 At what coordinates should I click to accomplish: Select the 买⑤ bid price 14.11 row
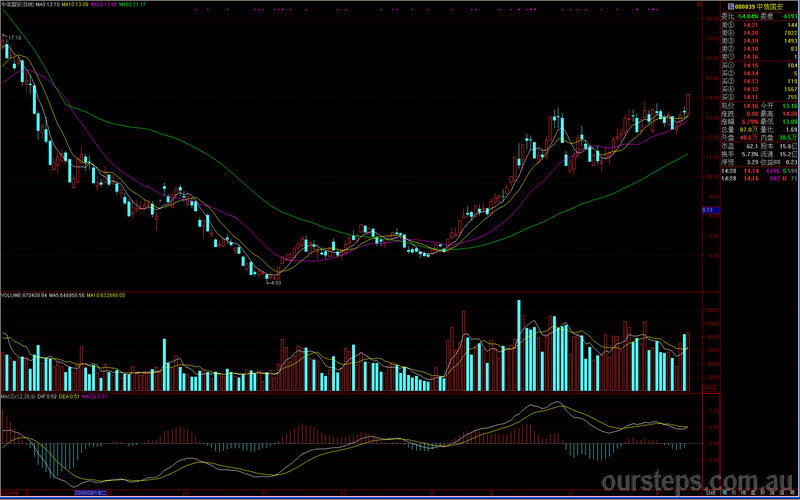759,97
